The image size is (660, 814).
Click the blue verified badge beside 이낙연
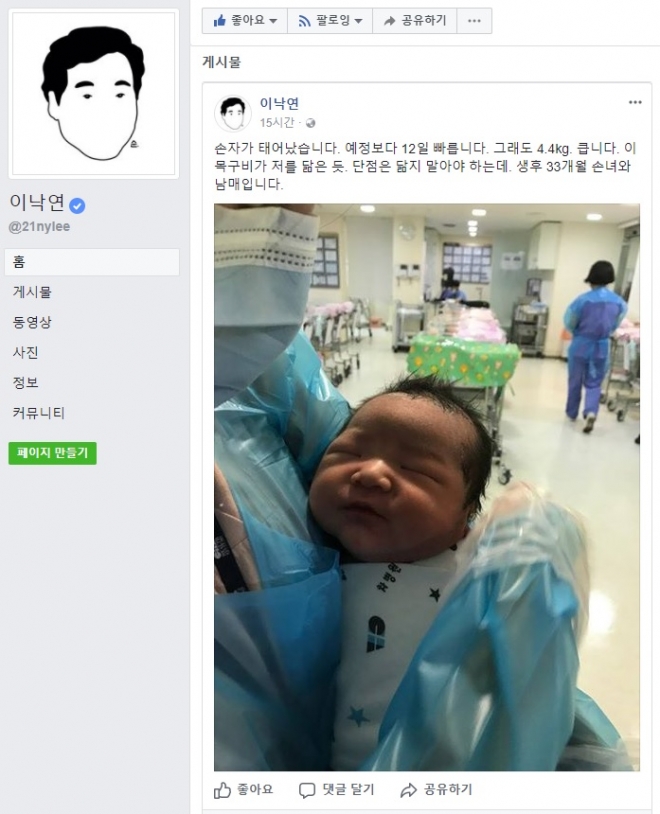77,206
